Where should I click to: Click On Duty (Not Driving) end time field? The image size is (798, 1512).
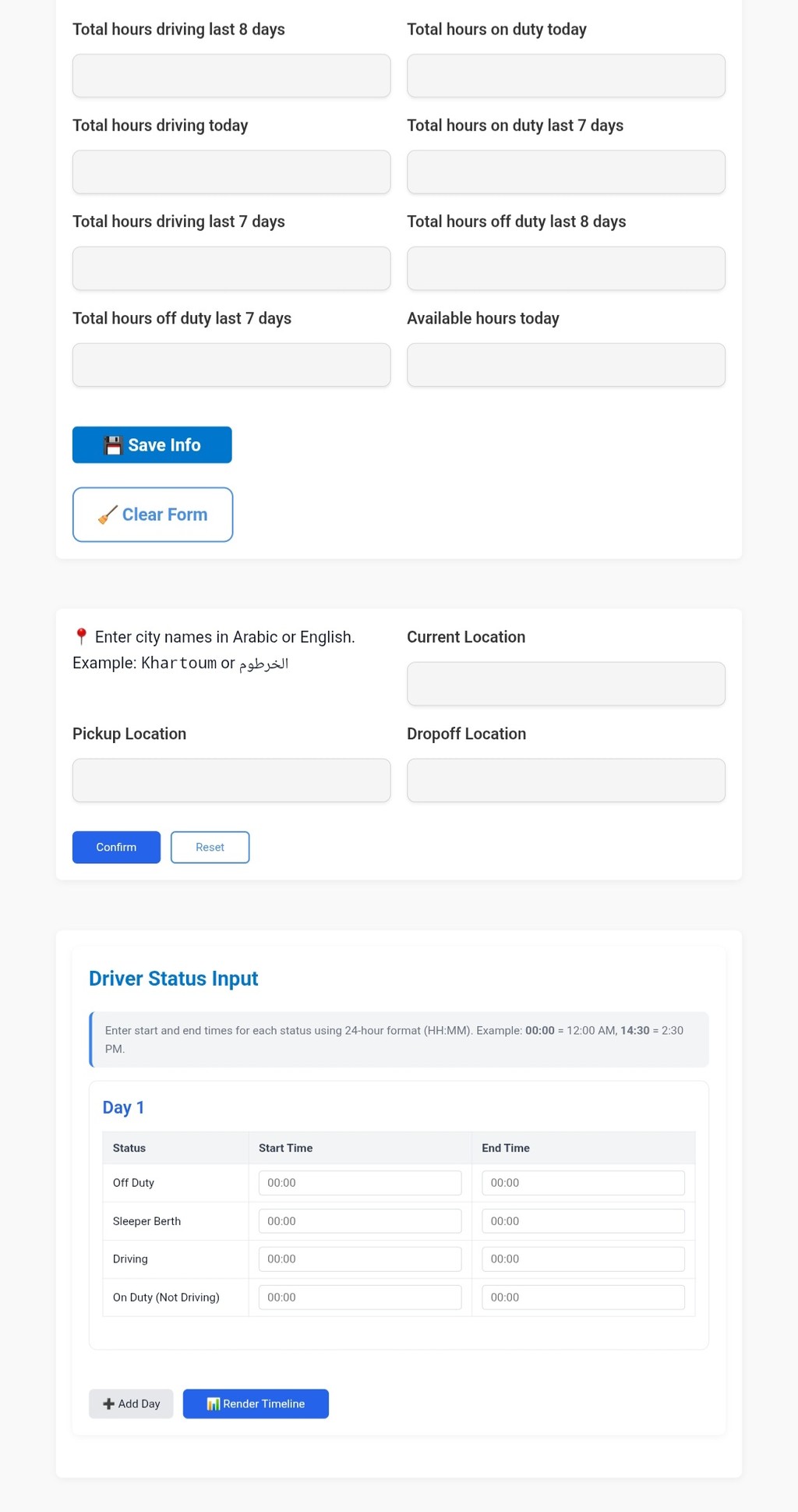[x=583, y=1297]
